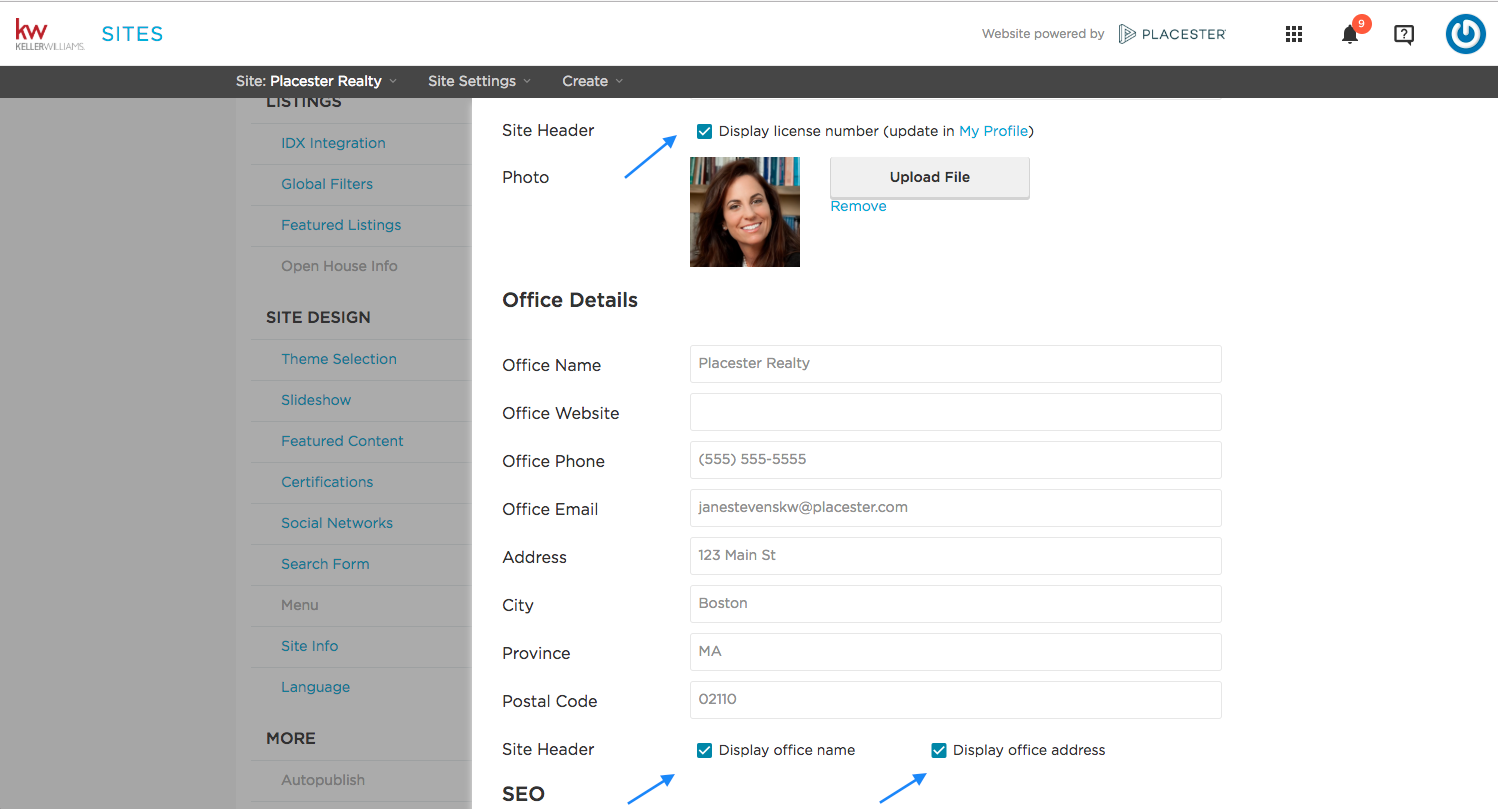The image size is (1498, 809).
Task: Focus the empty Office Website field
Action: coord(956,412)
